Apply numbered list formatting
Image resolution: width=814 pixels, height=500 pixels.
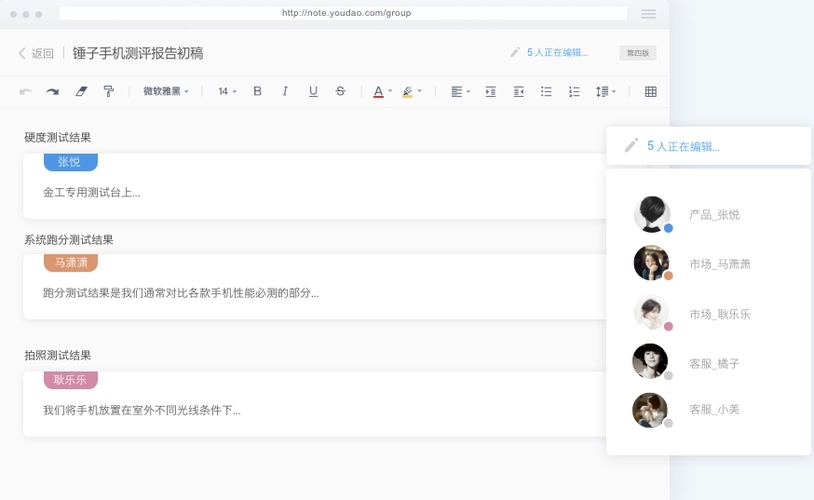(574, 92)
